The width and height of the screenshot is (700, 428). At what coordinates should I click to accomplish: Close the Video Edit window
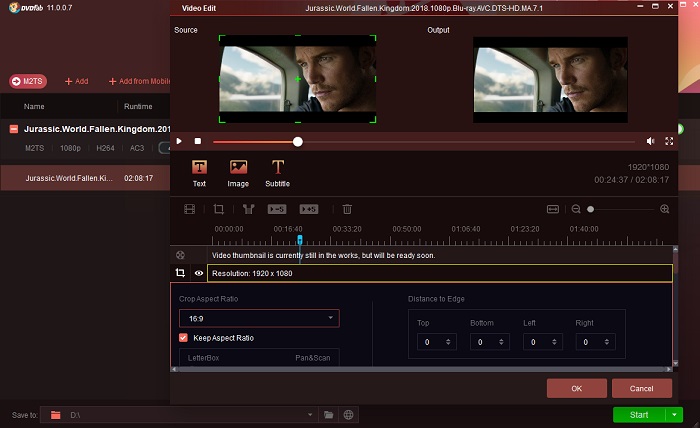pyautogui.click(x=670, y=6)
